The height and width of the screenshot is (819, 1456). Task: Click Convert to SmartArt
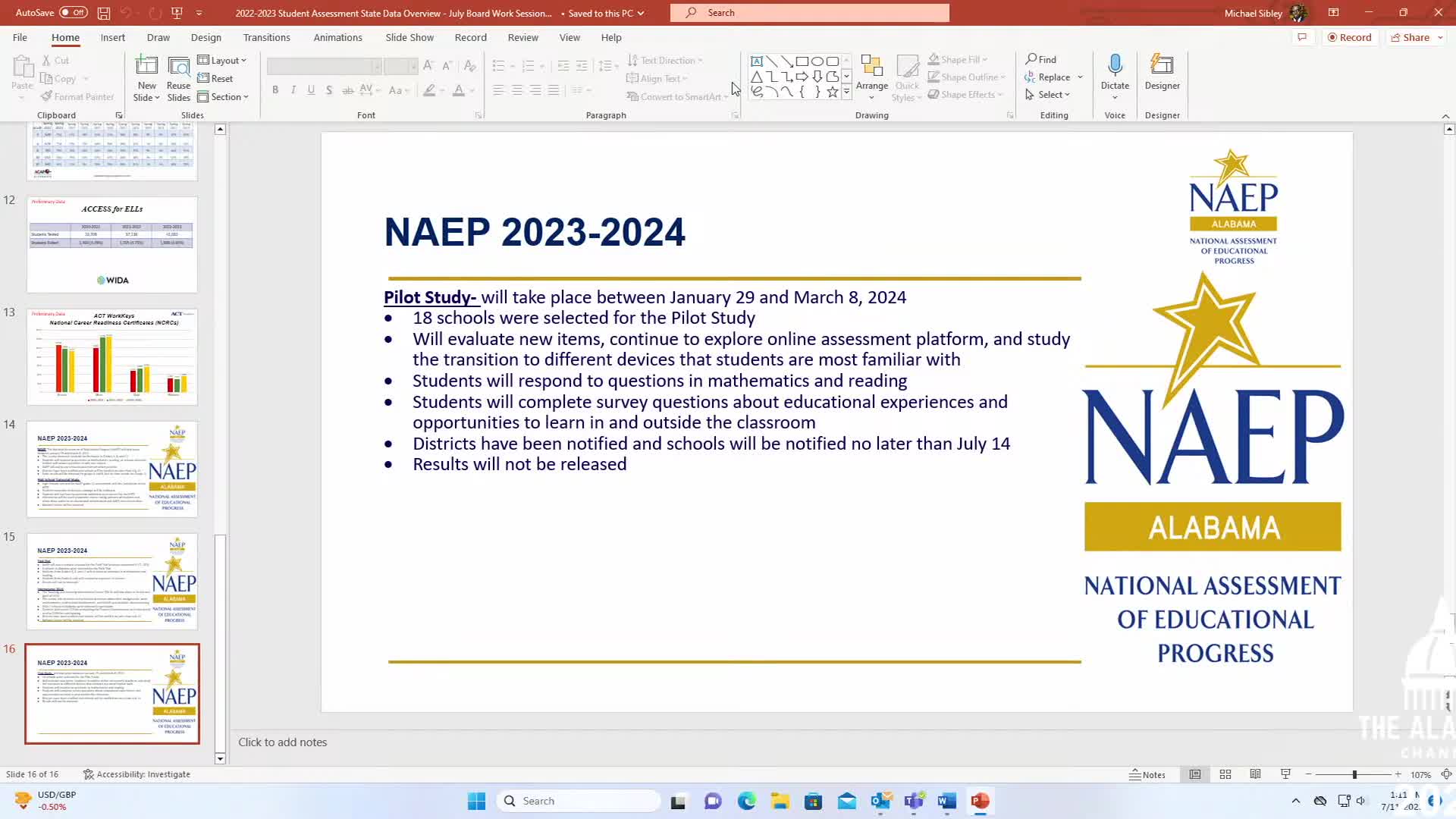[677, 96]
